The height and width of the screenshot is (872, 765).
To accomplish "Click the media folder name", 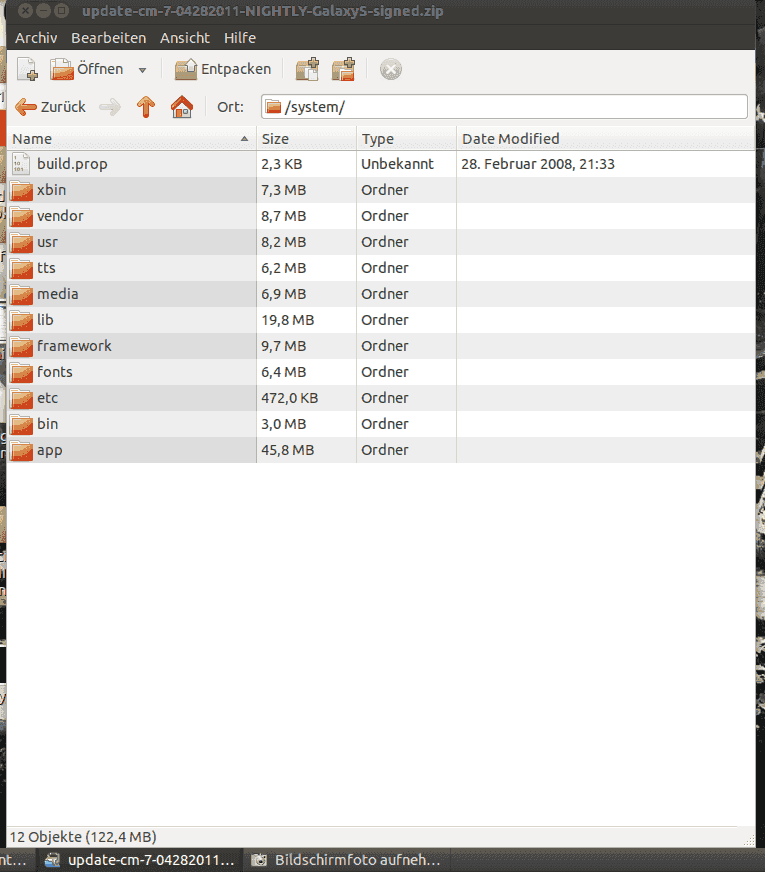I will click(x=58, y=294).
